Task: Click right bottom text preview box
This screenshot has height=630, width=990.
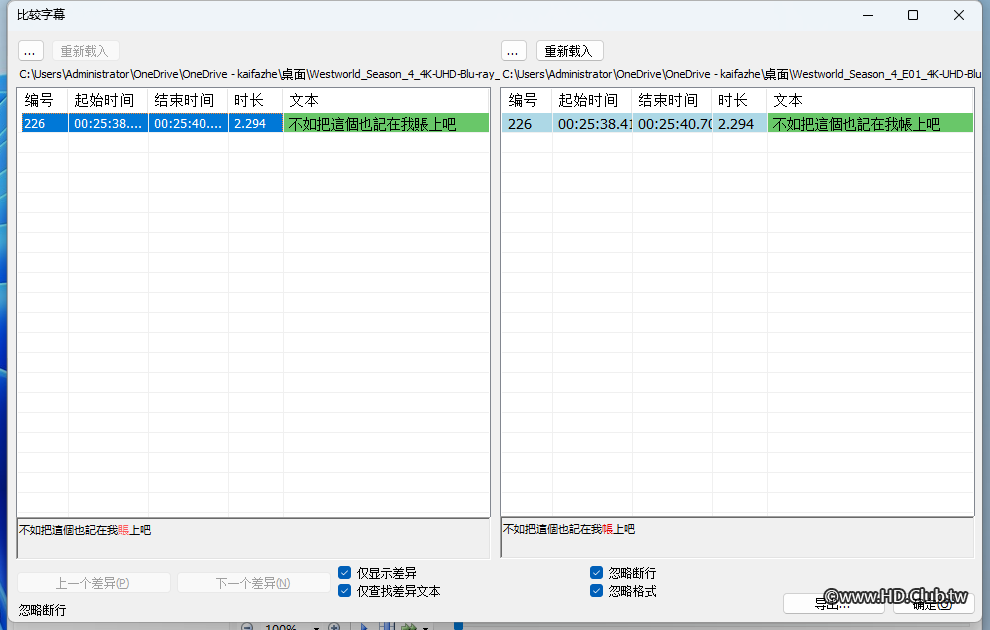Action: click(x=737, y=538)
